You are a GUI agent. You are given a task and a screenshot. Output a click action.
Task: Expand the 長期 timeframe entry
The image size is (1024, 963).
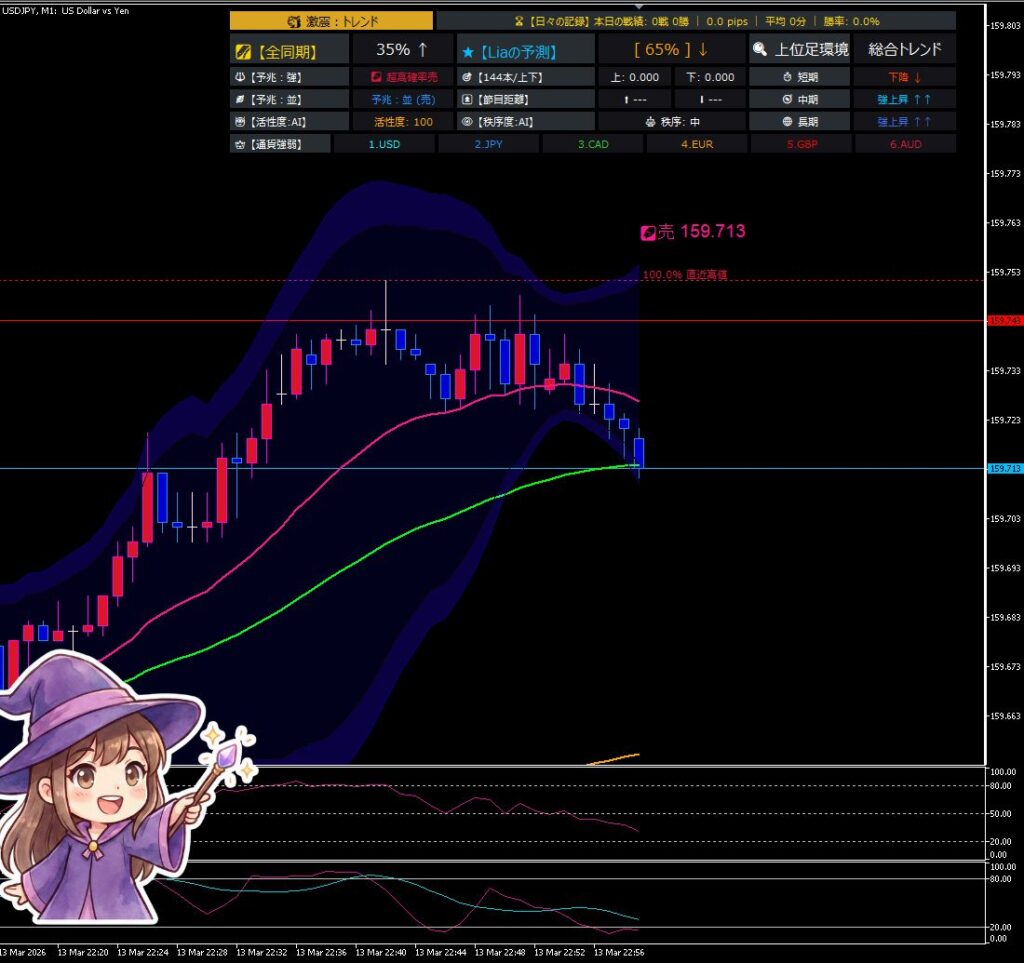[x=800, y=122]
